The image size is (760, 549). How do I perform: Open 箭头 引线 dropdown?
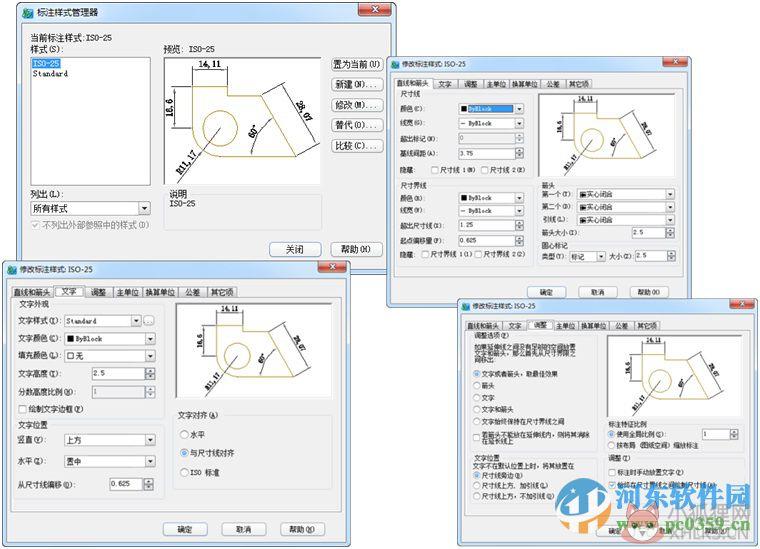point(625,220)
